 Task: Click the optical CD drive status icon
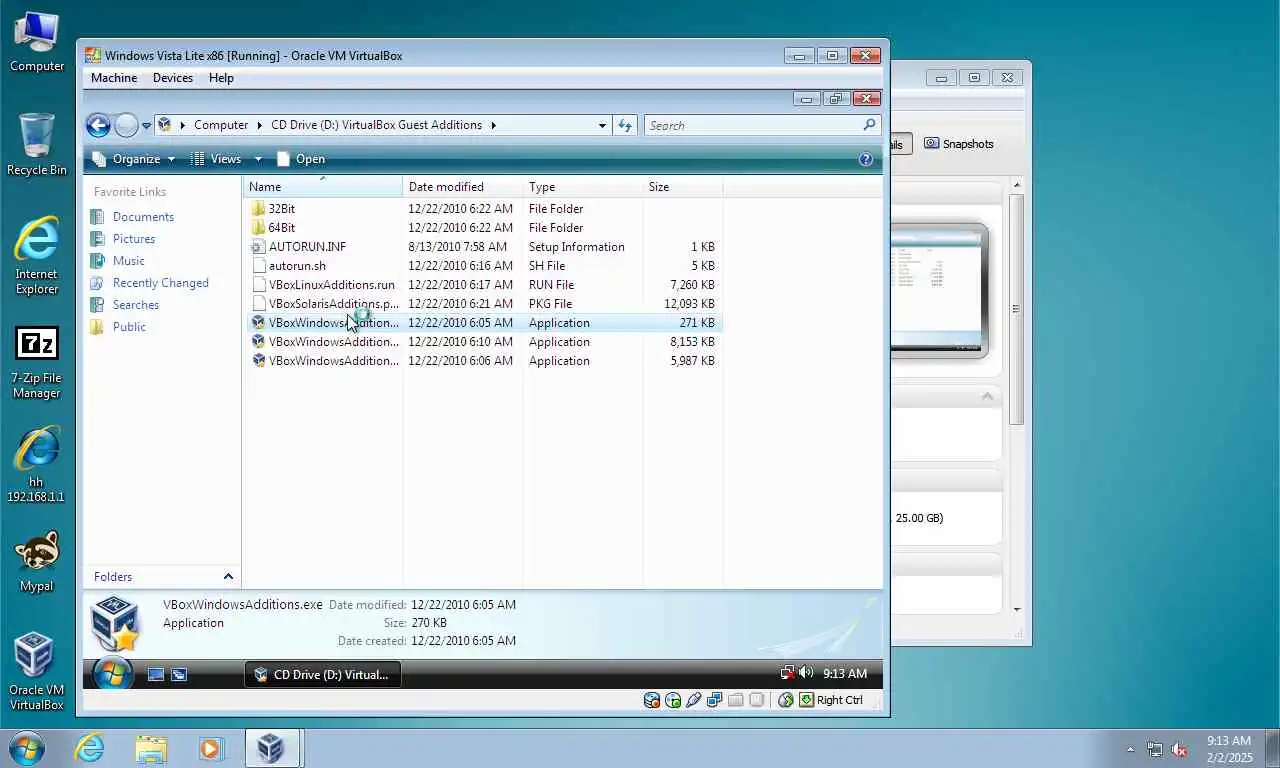[673, 700]
